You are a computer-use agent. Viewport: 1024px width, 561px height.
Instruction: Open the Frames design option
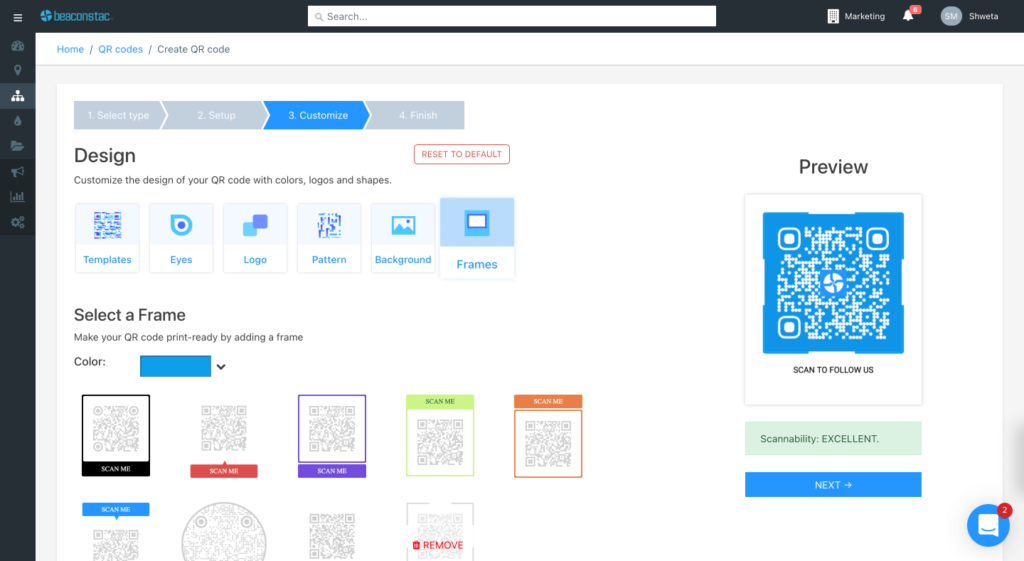coord(477,238)
